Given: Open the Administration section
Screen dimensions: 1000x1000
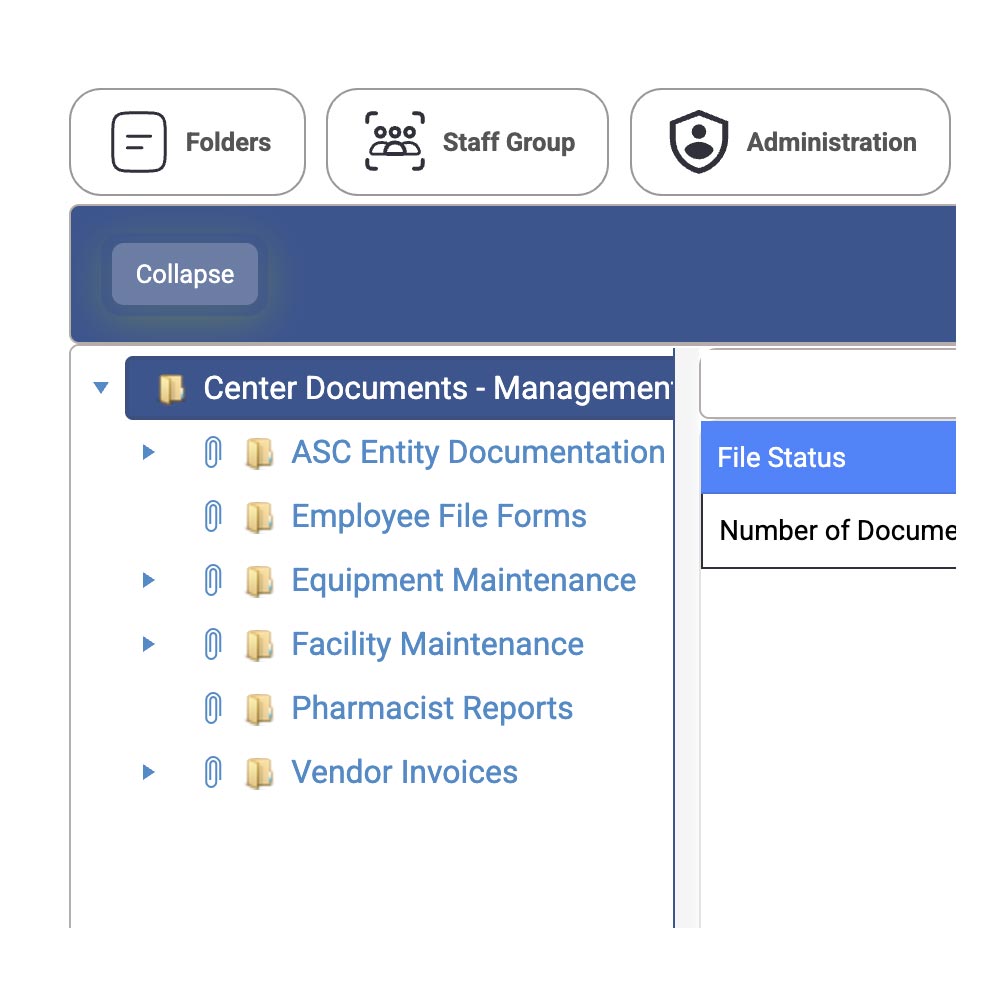Looking at the screenshot, I should point(790,142).
